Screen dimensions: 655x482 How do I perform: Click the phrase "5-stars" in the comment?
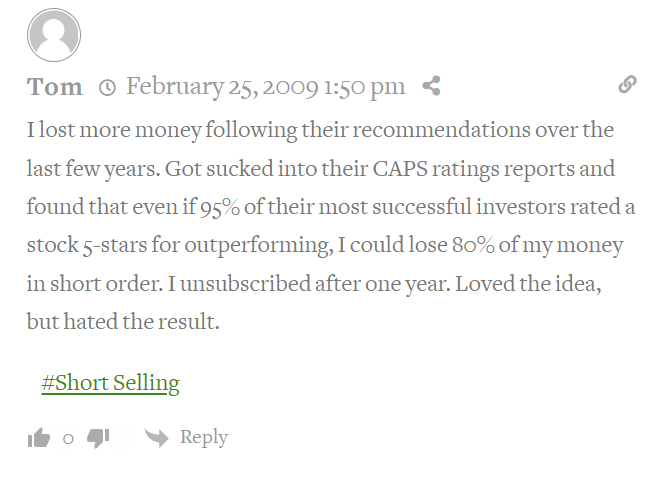115,245
